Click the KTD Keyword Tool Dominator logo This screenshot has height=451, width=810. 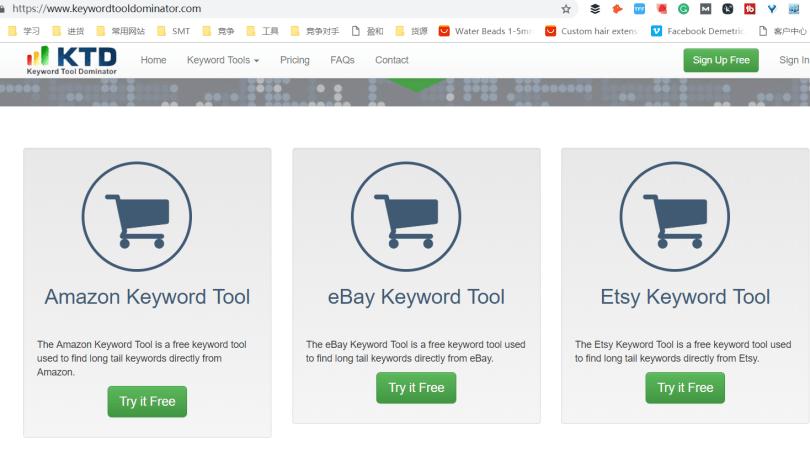pyautogui.click(x=72, y=60)
